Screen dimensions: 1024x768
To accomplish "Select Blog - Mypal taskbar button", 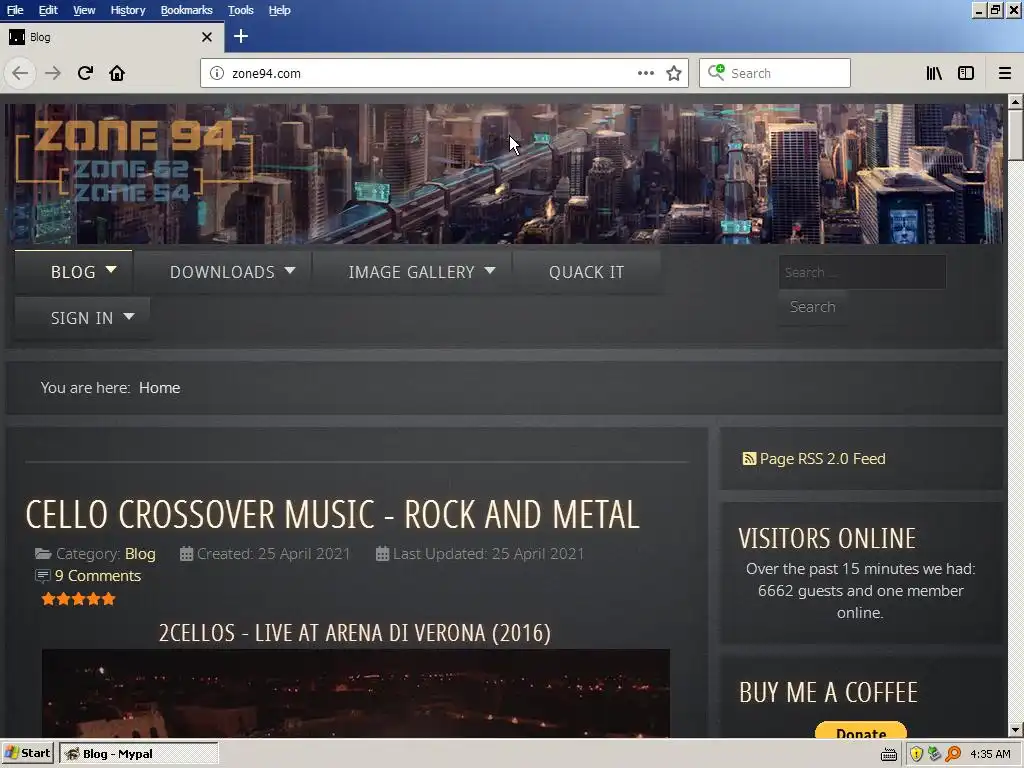I will pyautogui.click(x=138, y=754).
